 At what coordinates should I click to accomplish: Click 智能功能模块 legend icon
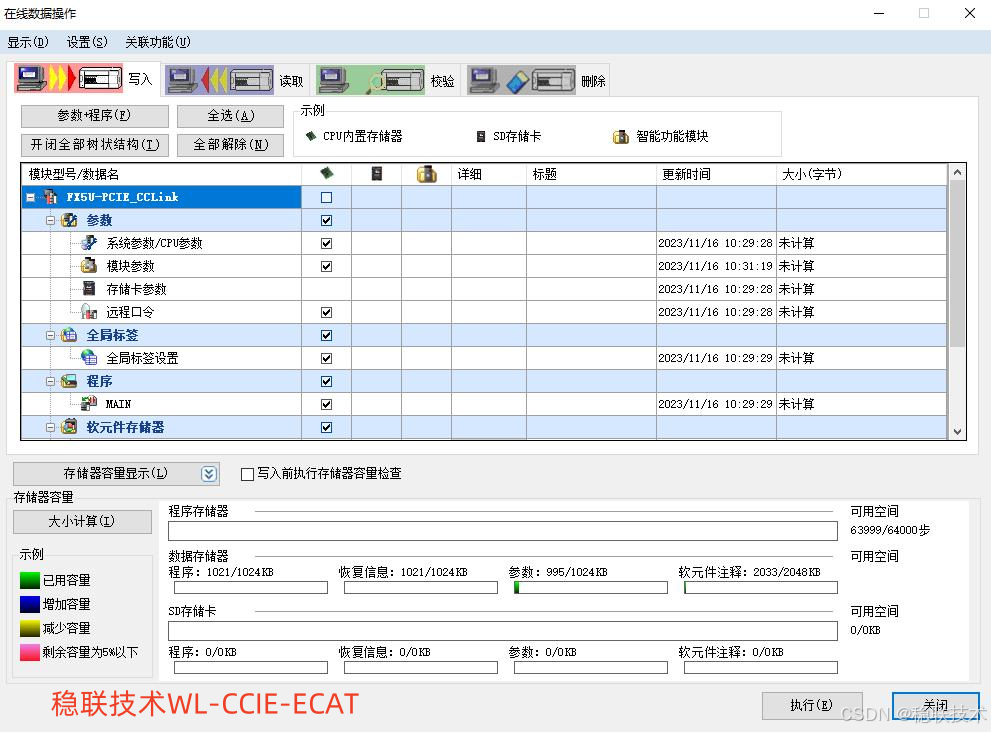[621, 137]
